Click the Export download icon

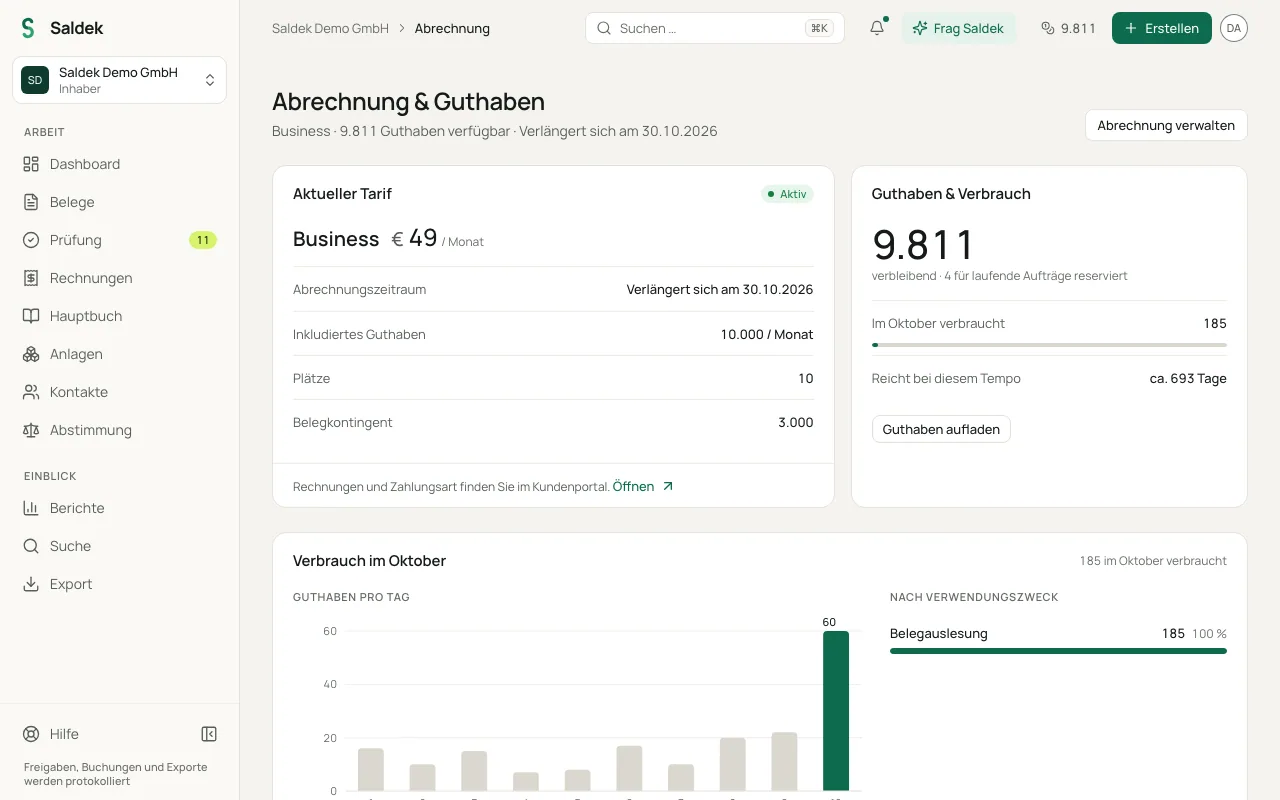click(x=31, y=584)
